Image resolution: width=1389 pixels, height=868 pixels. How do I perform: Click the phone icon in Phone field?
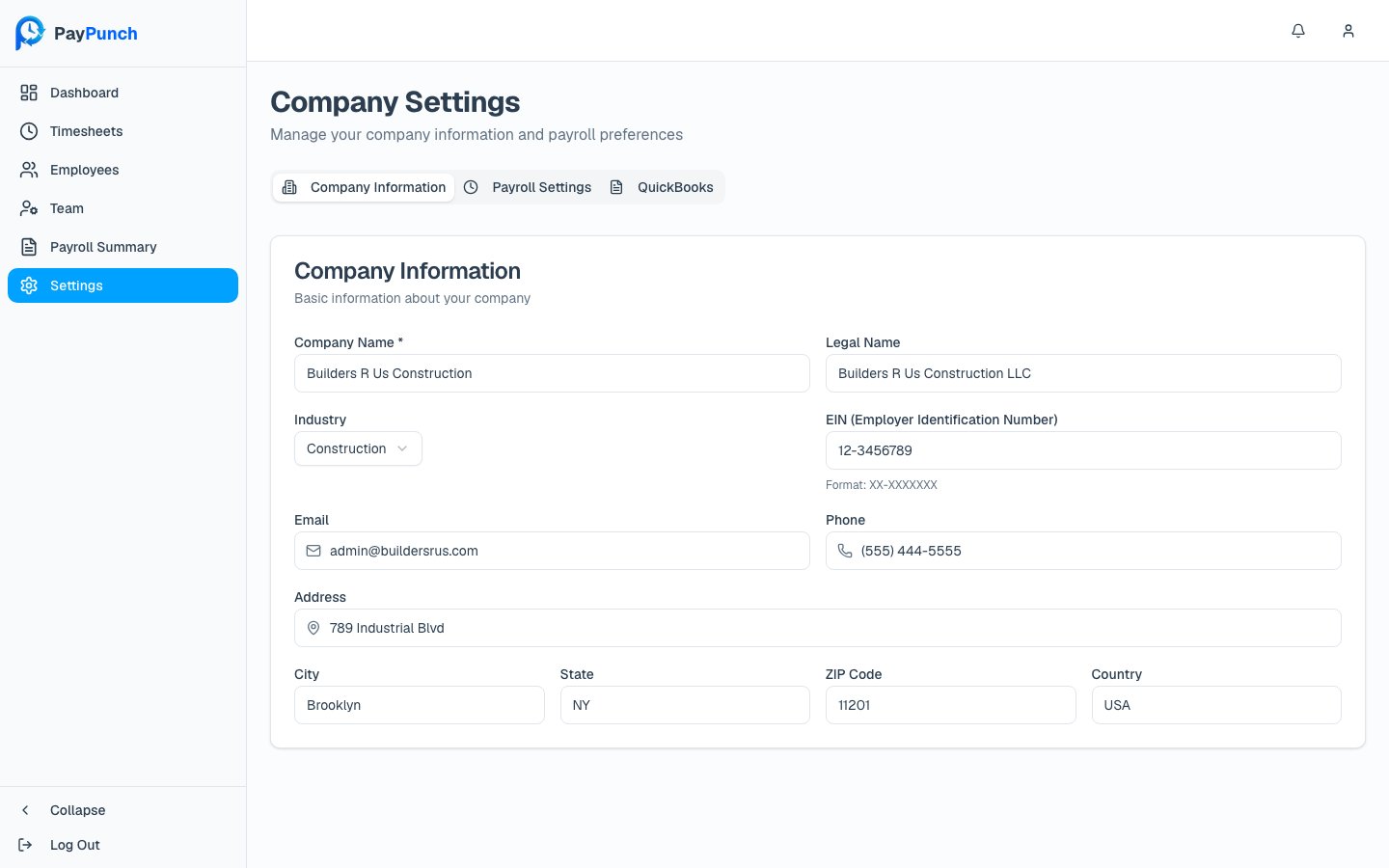pos(845,551)
